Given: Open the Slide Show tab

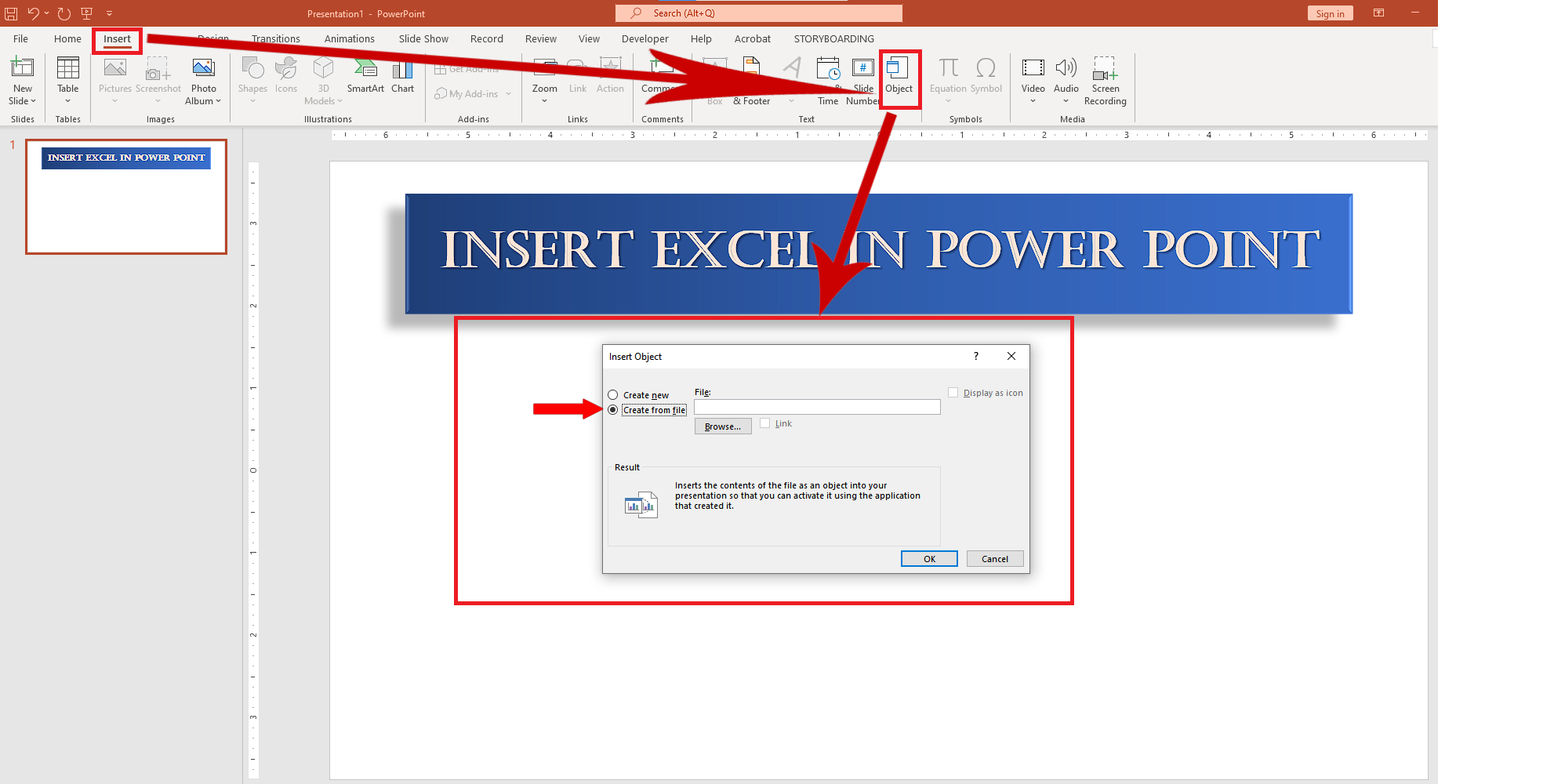Looking at the screenshot, I should pyautogui.click(x=423, y=38).
